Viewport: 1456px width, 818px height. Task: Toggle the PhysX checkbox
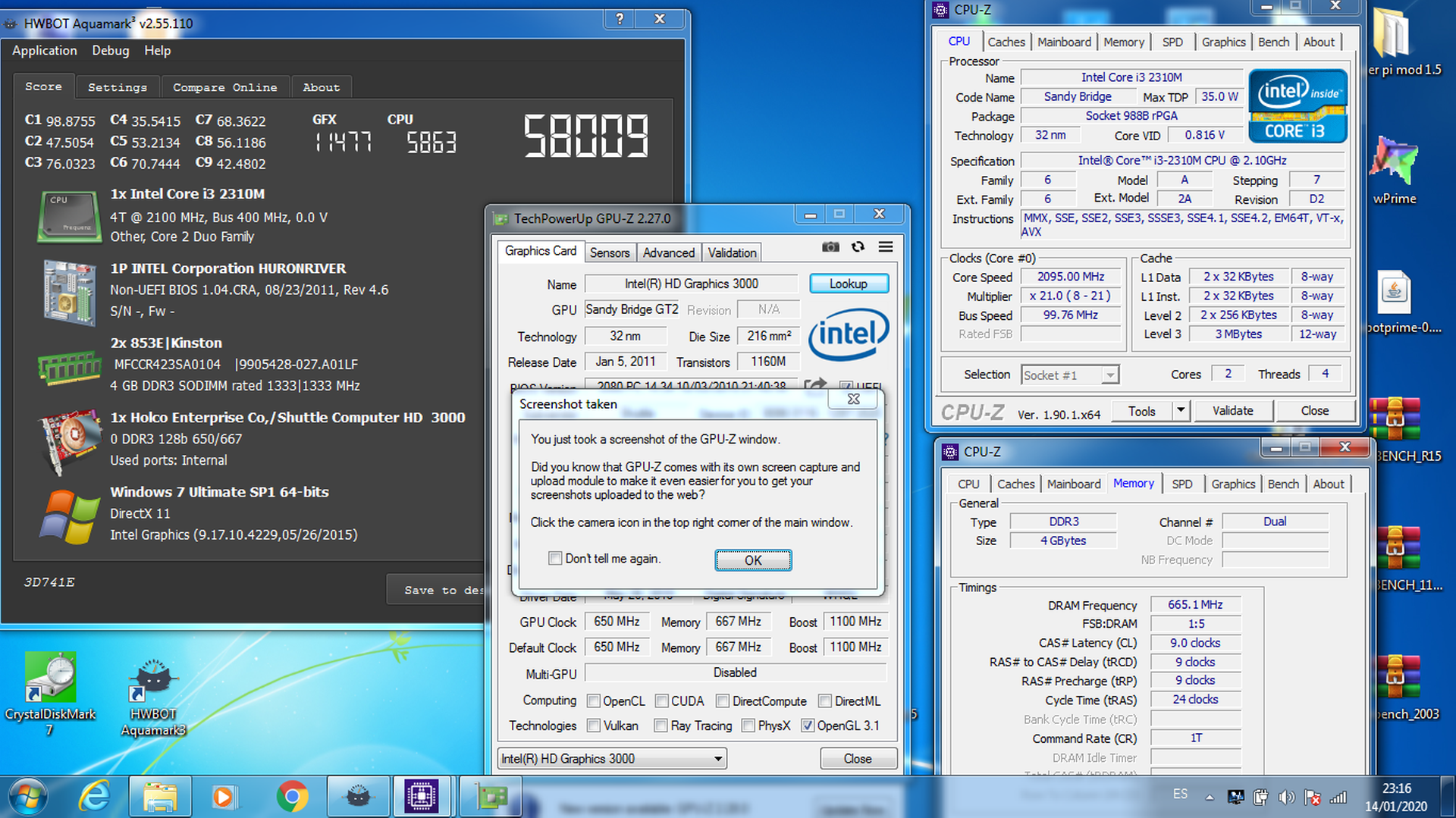748,726
